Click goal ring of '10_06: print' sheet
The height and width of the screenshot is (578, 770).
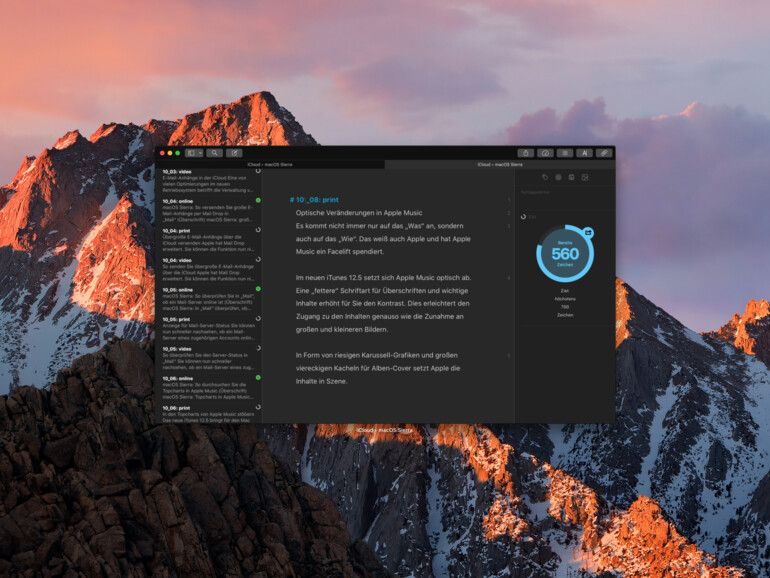click(x=258, y=407)
